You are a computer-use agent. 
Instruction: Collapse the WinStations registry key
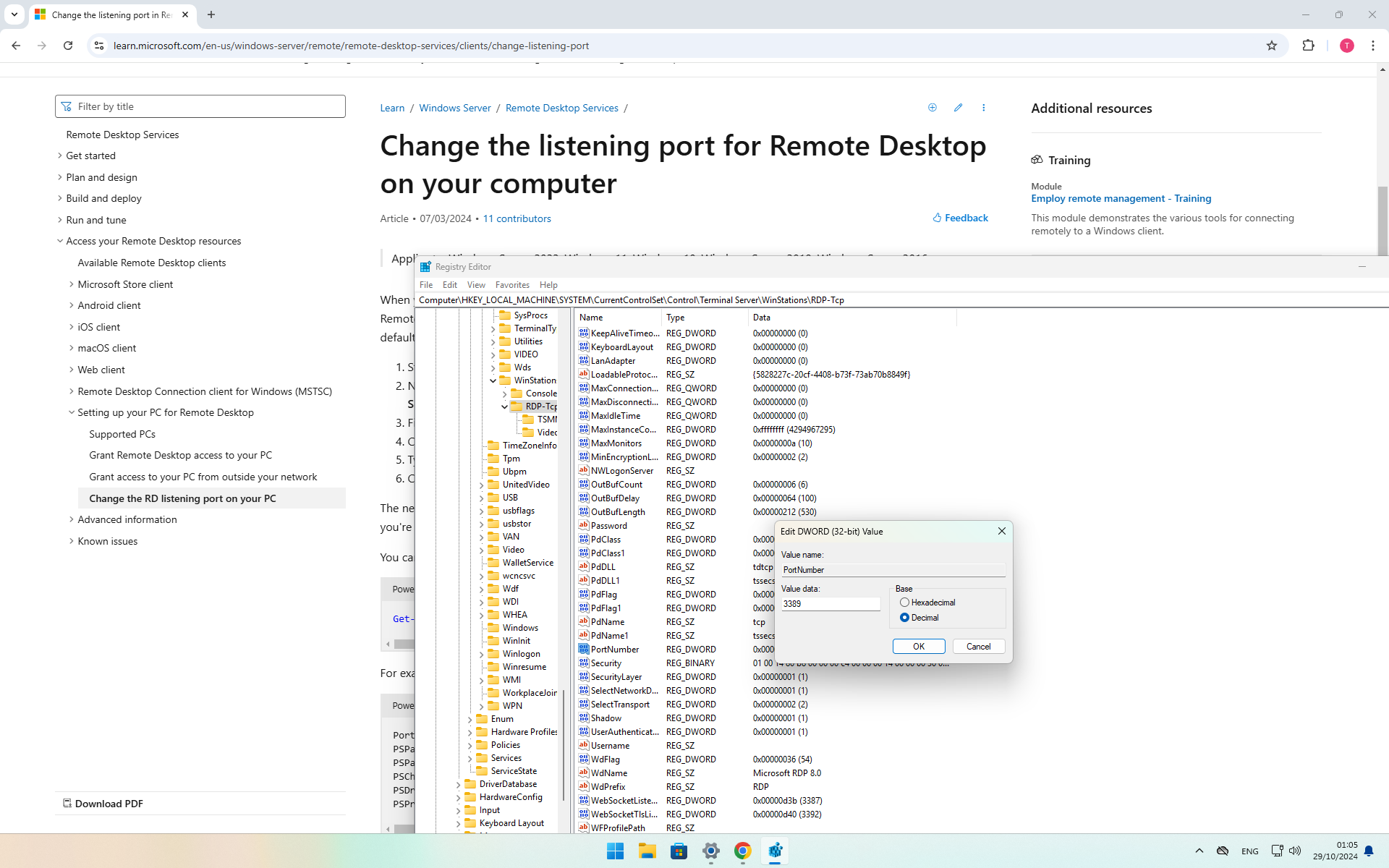493,380
